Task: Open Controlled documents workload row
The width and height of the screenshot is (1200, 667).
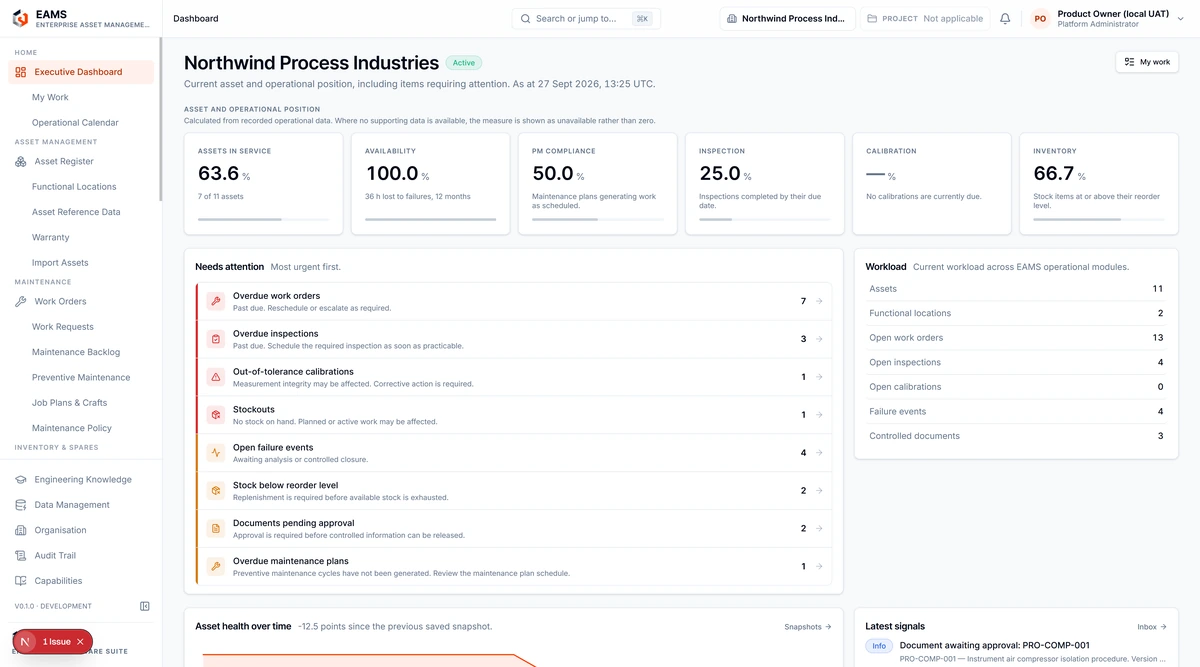Action: (x=1016, y=436)
